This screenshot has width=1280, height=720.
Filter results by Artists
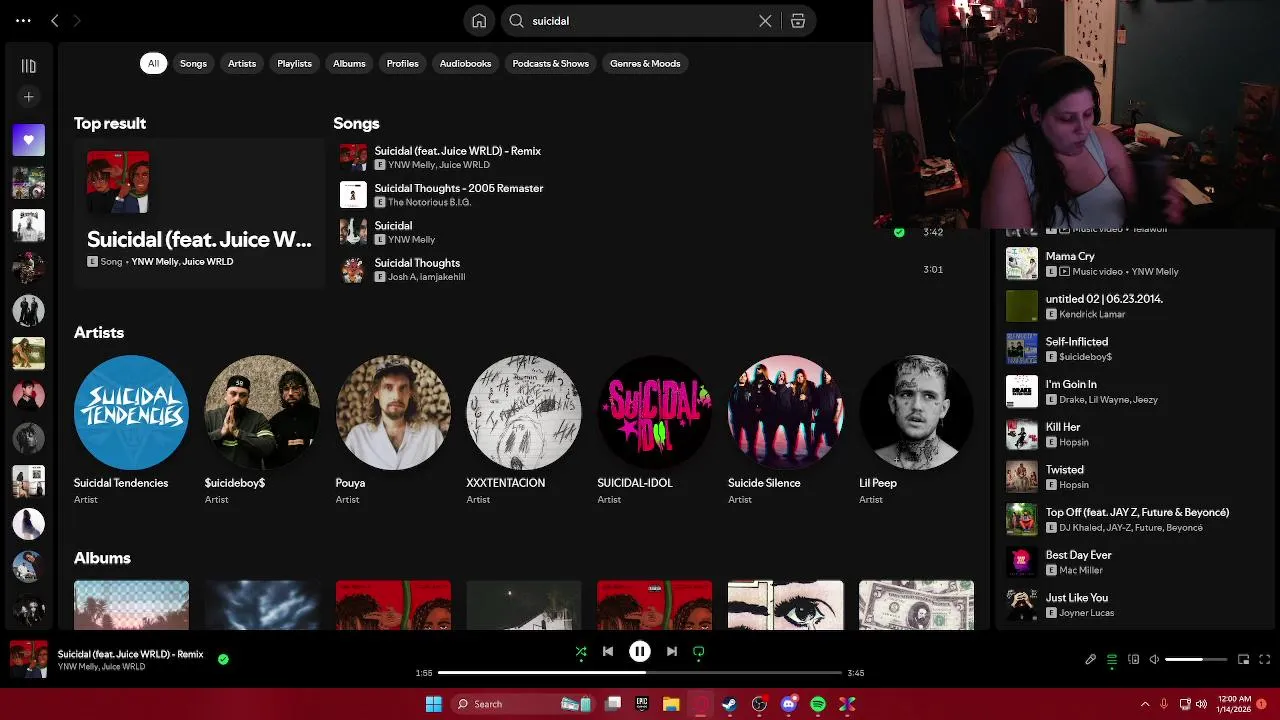[x=242, y=63]
